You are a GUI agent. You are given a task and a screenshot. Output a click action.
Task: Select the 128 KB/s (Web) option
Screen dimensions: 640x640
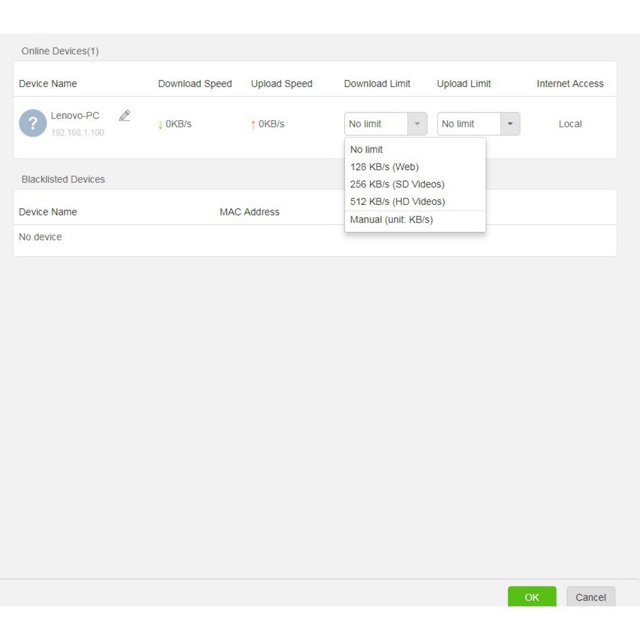click(384, 167)
